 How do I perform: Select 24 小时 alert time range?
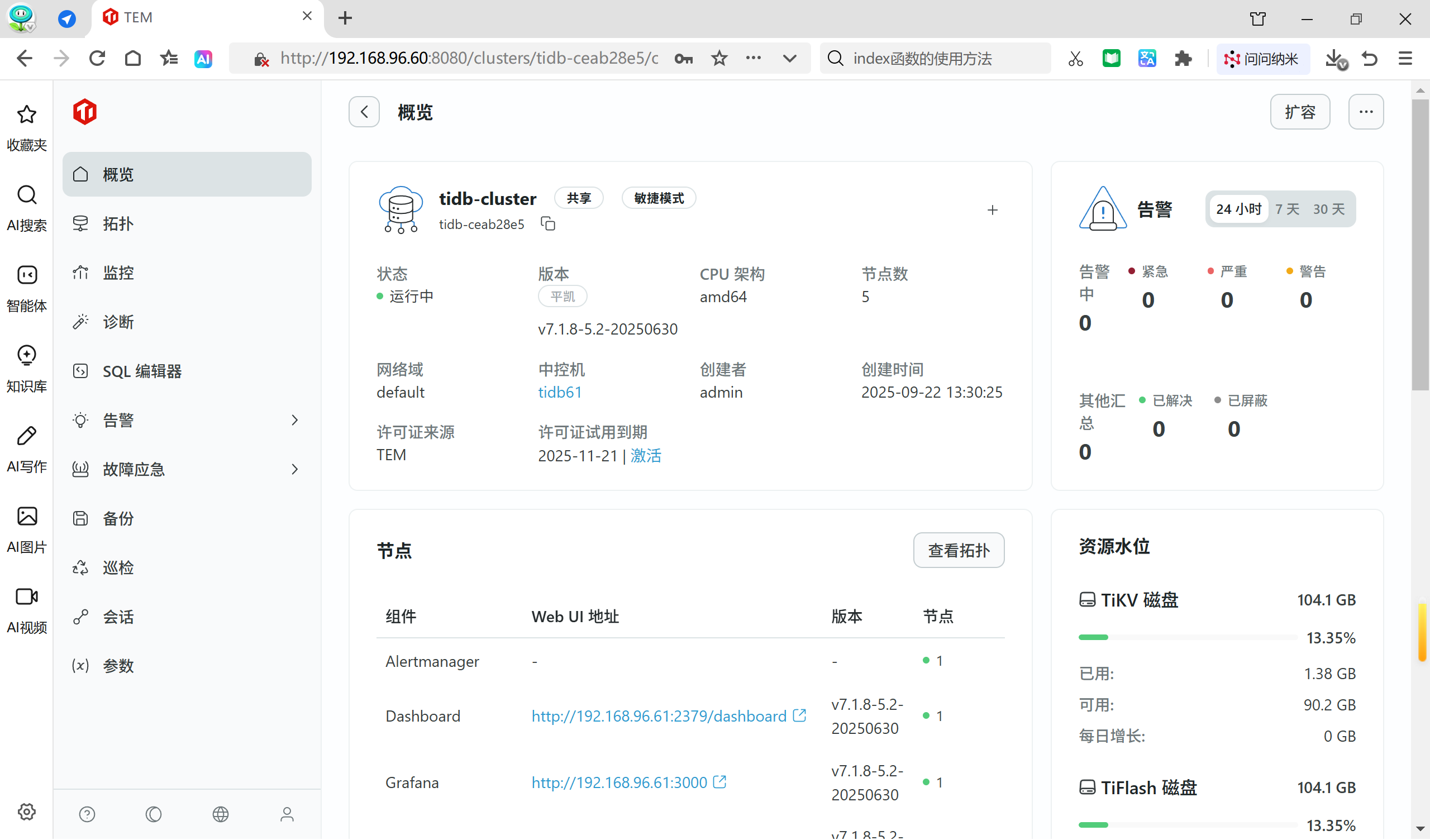click(1239, 209)
